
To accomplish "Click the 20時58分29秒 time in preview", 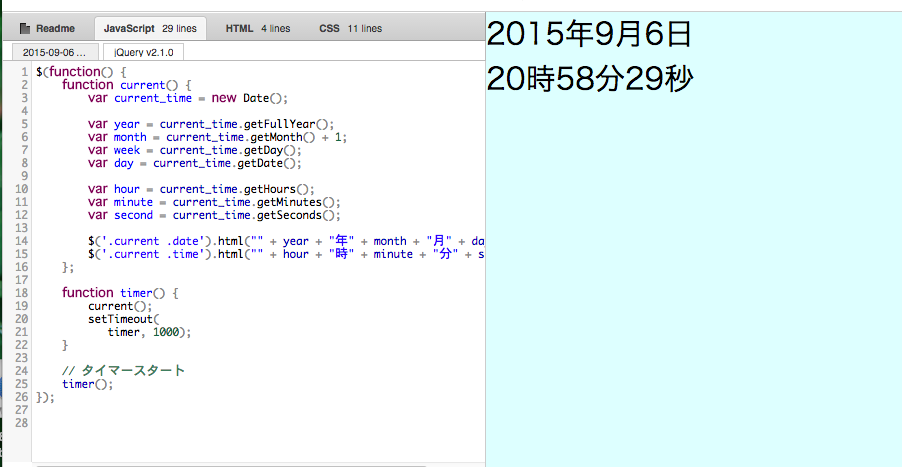I will click(589, 78).
